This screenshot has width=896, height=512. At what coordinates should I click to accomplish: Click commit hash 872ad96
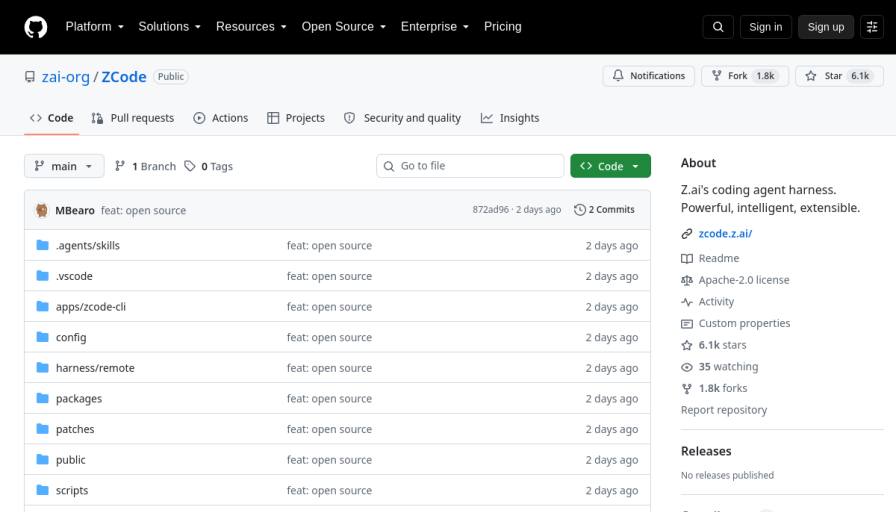(490, 210)
